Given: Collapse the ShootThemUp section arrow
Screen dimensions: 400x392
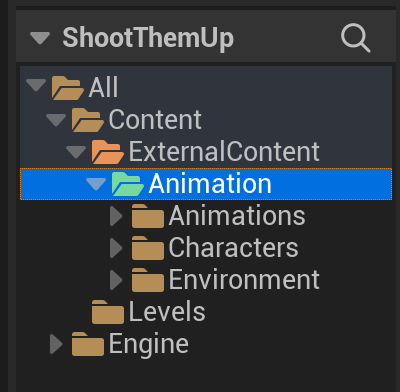Looking at the screenshot, I should (x=40, y=38).
